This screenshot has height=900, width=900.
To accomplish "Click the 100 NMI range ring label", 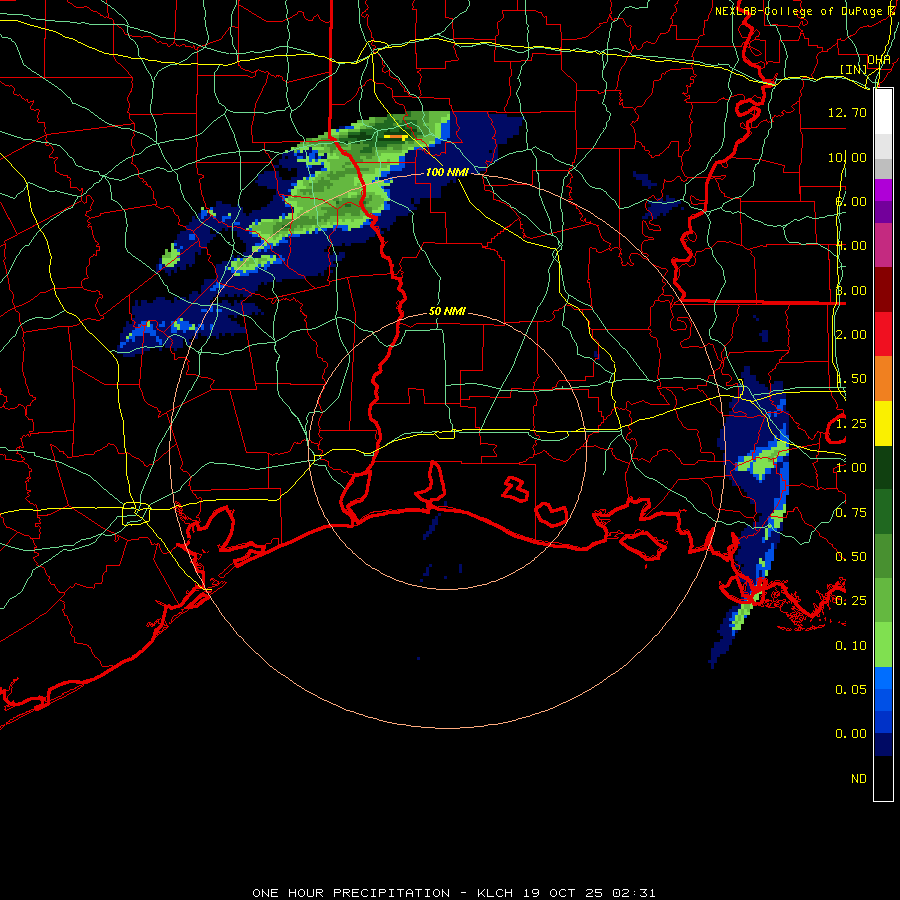I will (447, 172).
